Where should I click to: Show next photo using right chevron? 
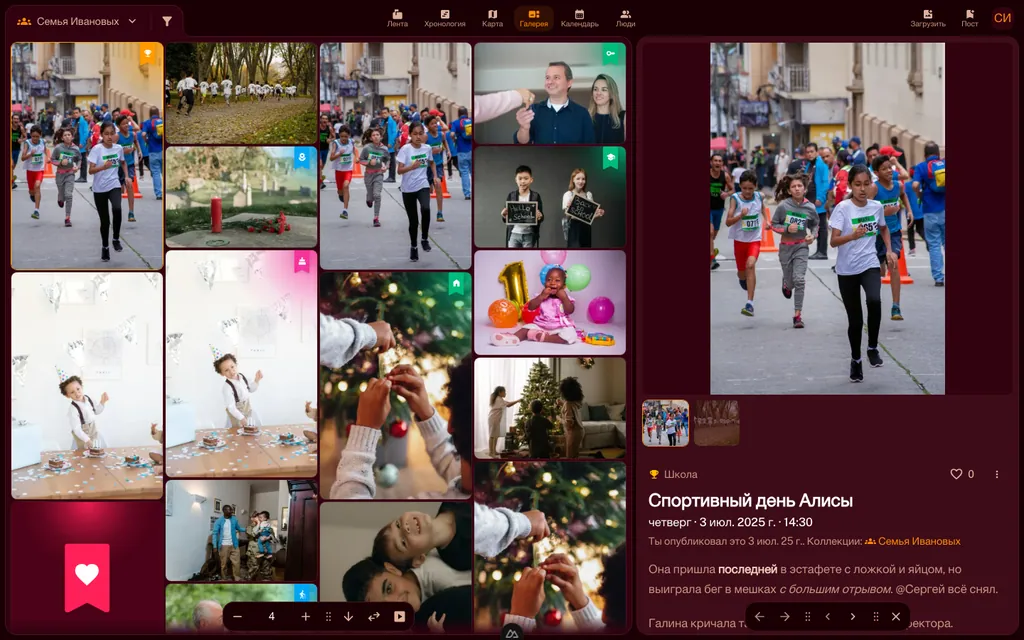[852, 616]
